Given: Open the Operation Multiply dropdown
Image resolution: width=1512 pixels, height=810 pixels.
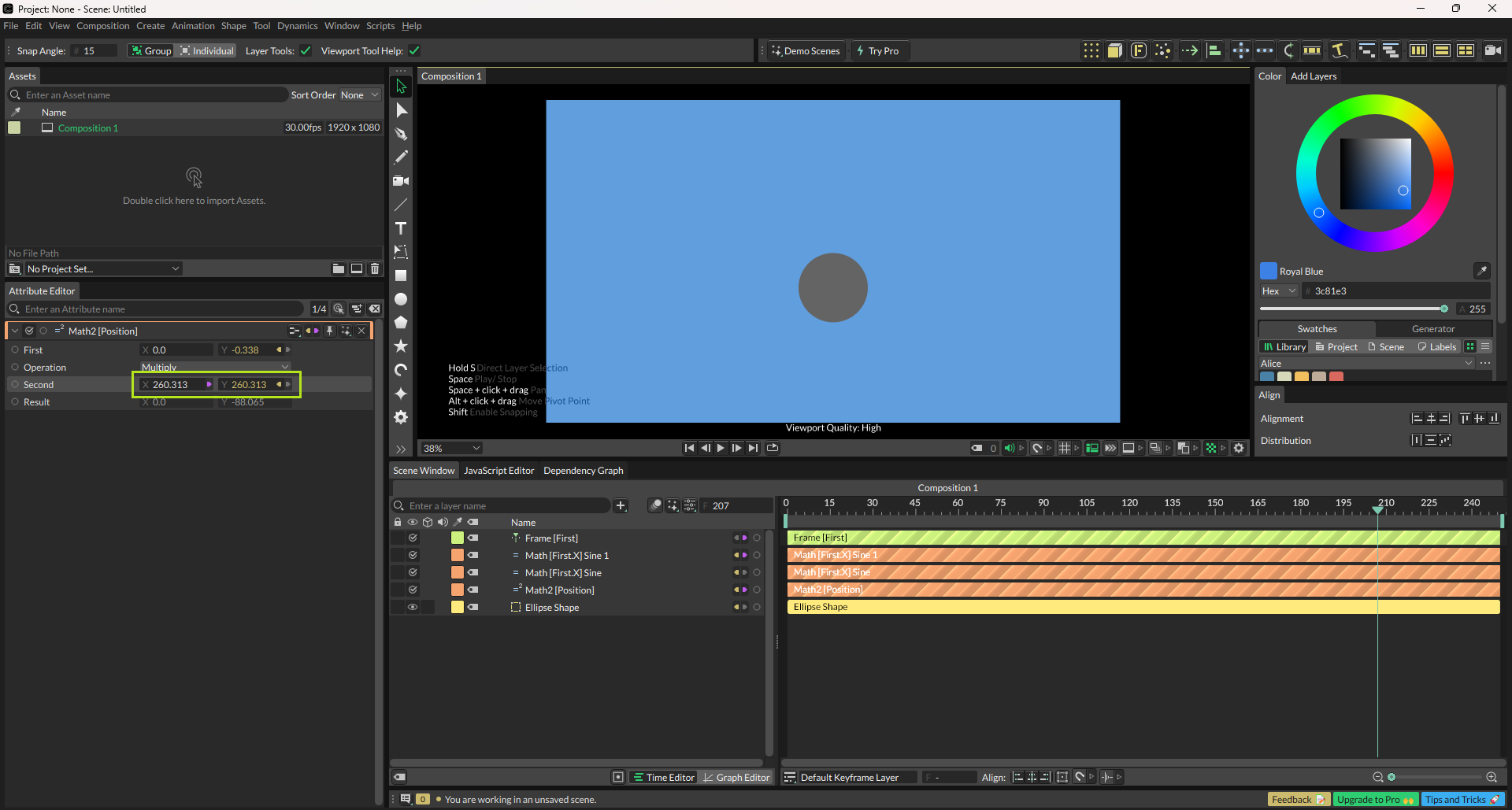Looking at the screenshot, I should [x=215, y=367].
